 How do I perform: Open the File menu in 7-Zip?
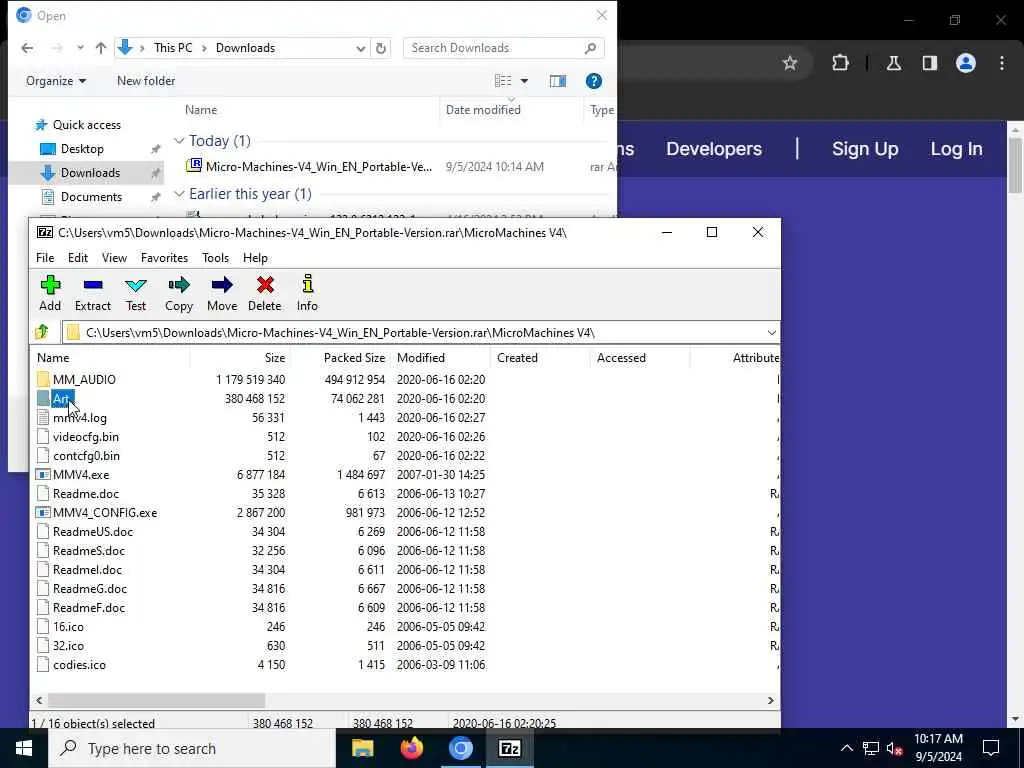pyautogui.click(x=45, y=258)
